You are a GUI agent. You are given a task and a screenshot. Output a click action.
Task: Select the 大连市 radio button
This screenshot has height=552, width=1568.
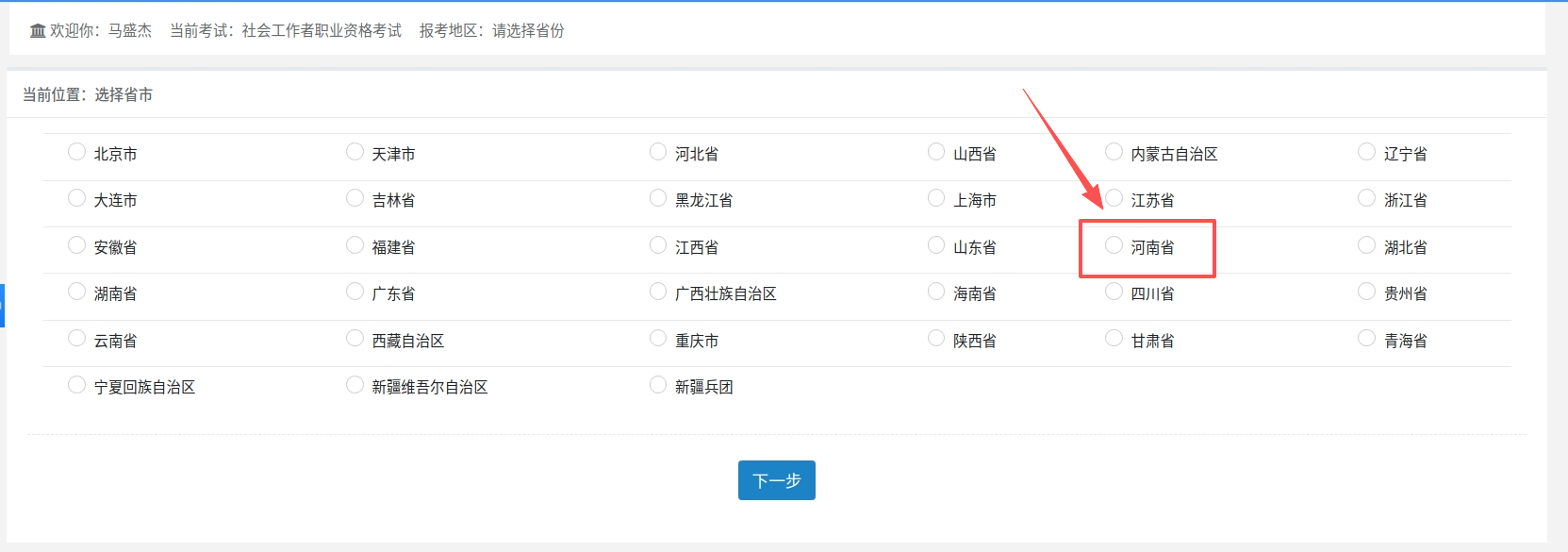[x=77, y=198]
